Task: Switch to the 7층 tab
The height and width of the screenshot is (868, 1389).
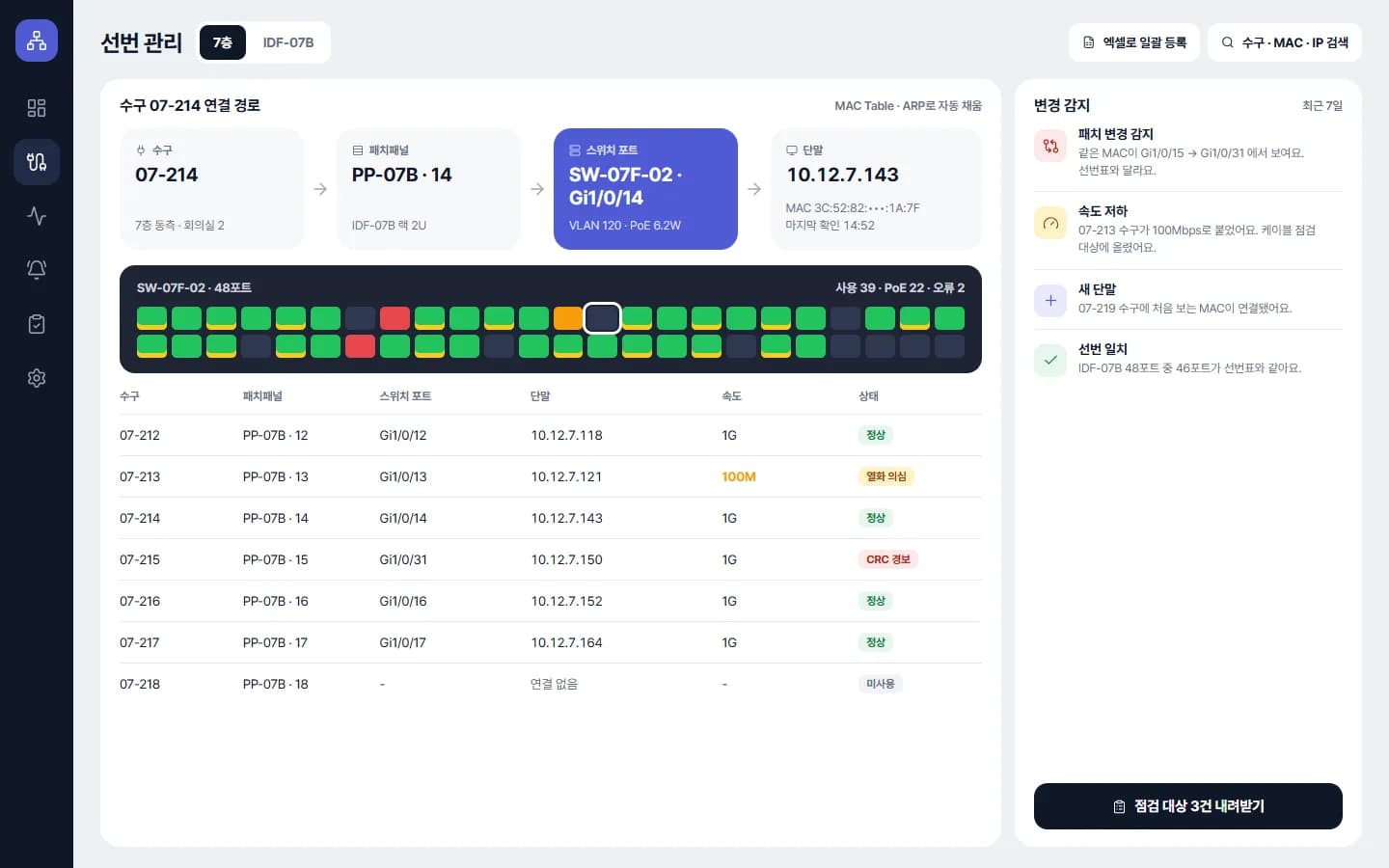Action: click(223, 42)
